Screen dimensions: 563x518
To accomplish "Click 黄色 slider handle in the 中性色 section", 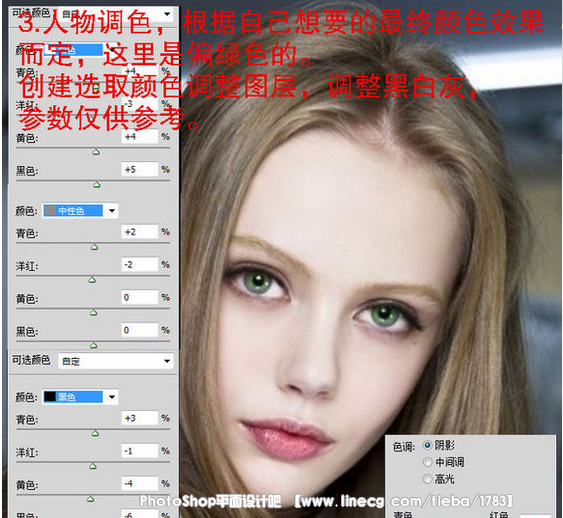I will [93, 313].
